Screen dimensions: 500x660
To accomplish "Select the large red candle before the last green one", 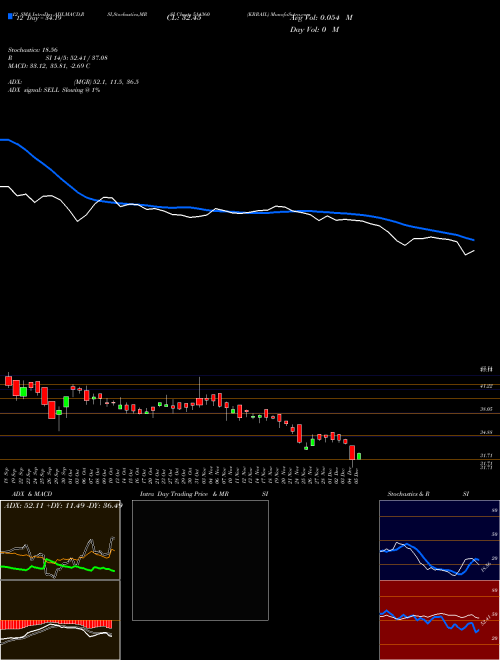I will pyautogui.click(x=352, y=452).
